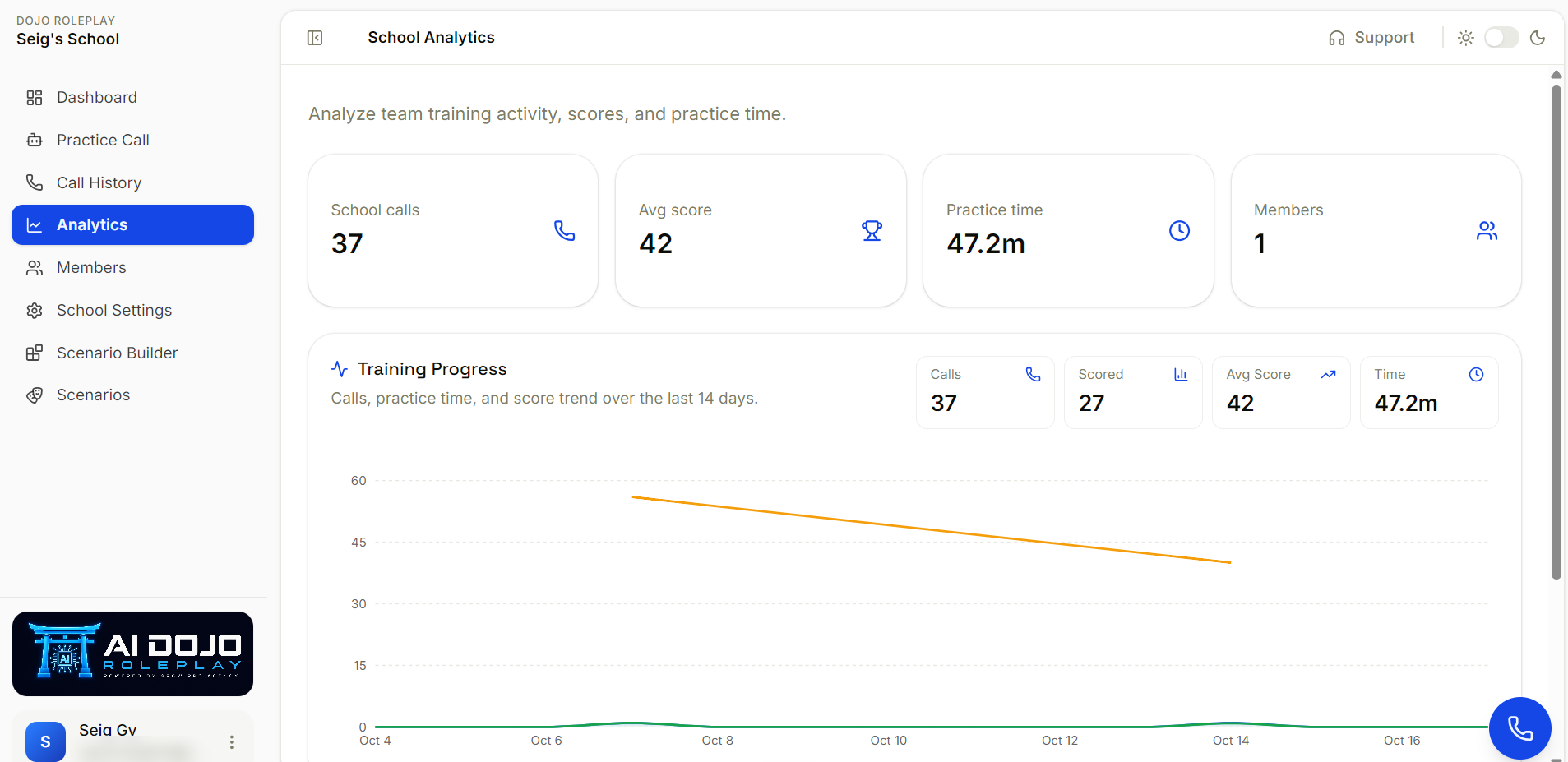
Task: Click the School calls value 37
Action: (x=347, y=244)
